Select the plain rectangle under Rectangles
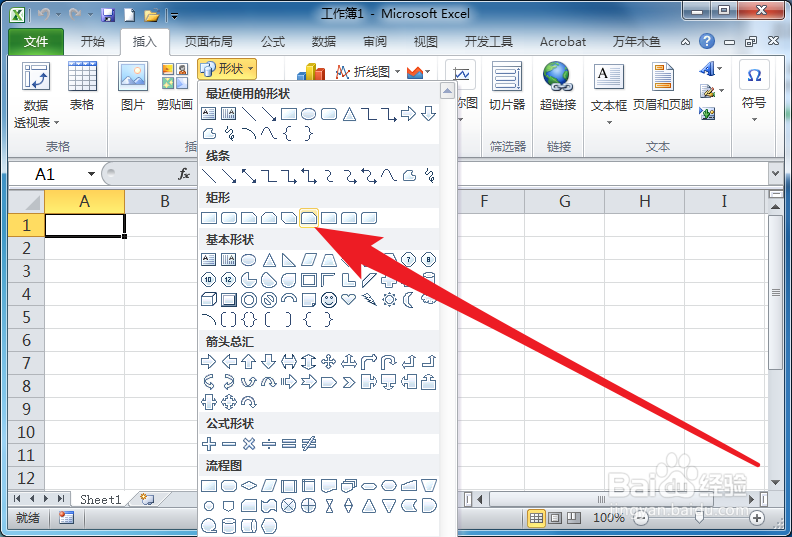 pos(209,218)
